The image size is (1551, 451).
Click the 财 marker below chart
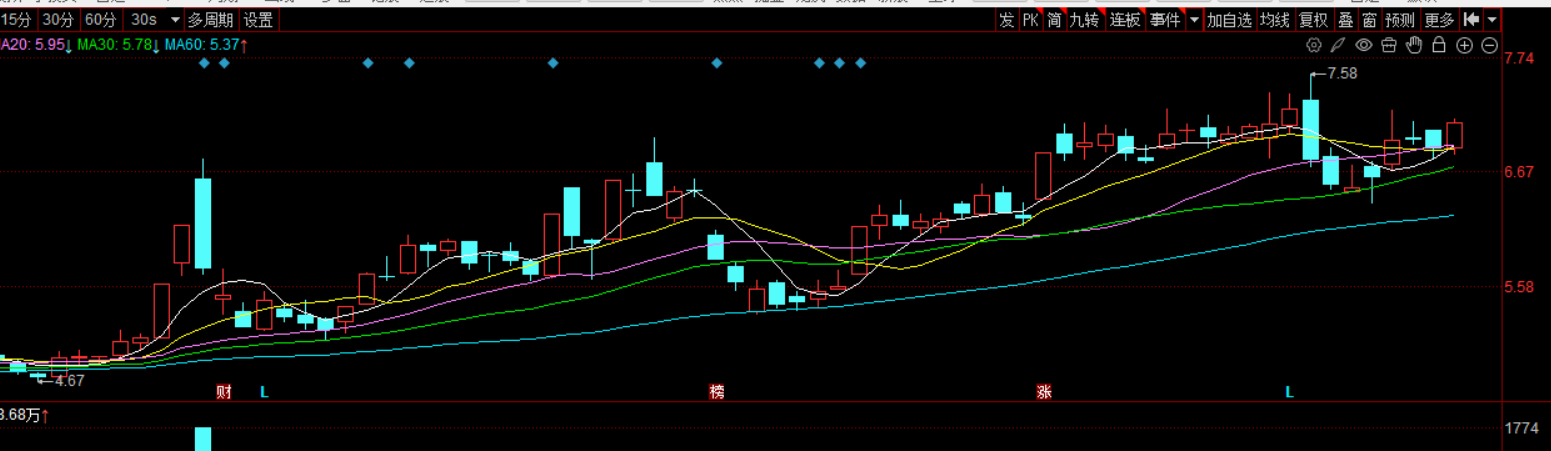(x=224, y=392)
